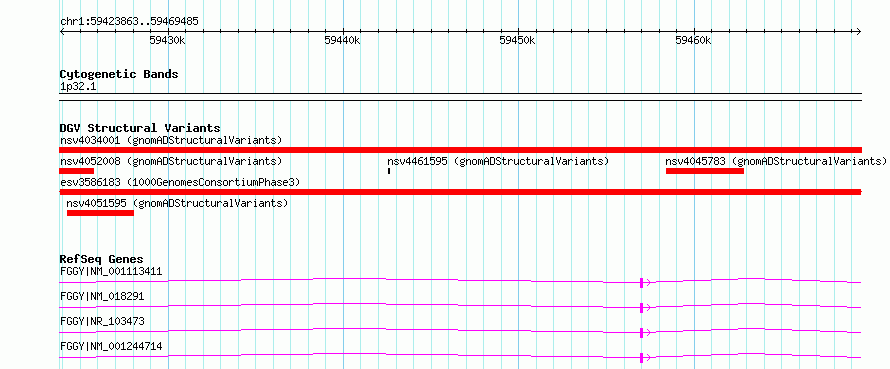Click the 59450k ruler tick label
This screenshot has height=369, width=890.
518,40
